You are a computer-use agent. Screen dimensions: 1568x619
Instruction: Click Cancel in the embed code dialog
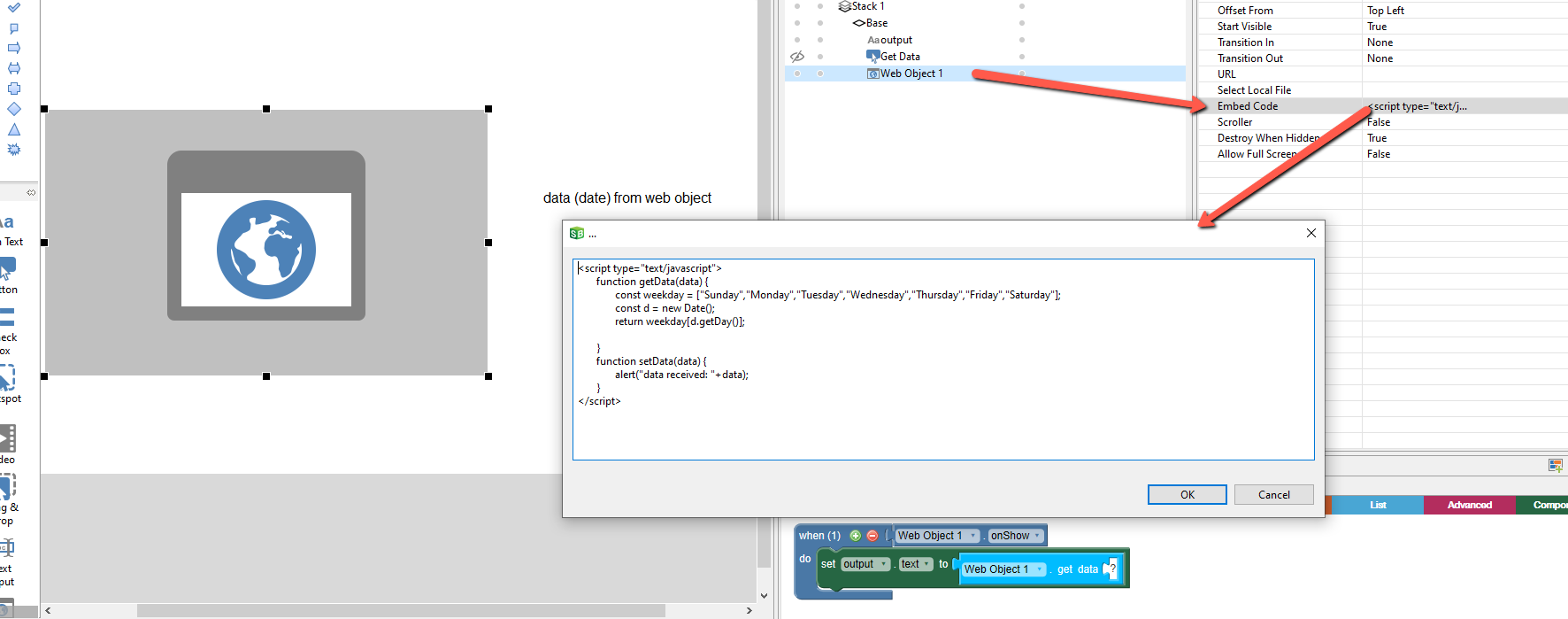click(1274, 495)
